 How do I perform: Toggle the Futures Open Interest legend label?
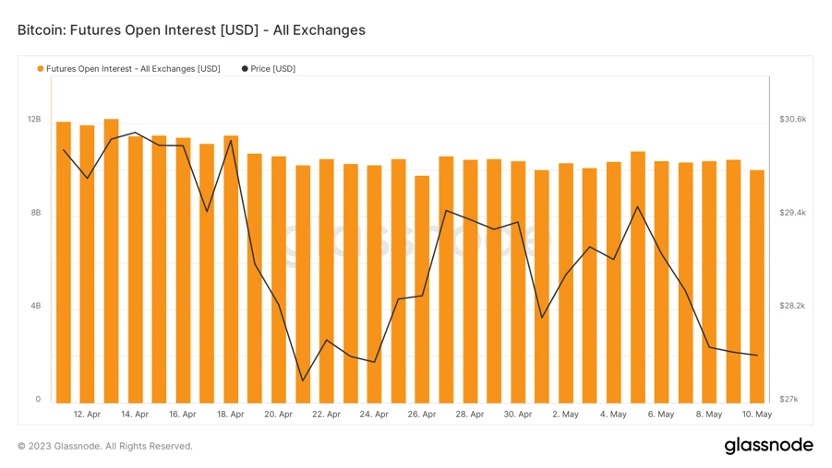[x=133, y=69]
